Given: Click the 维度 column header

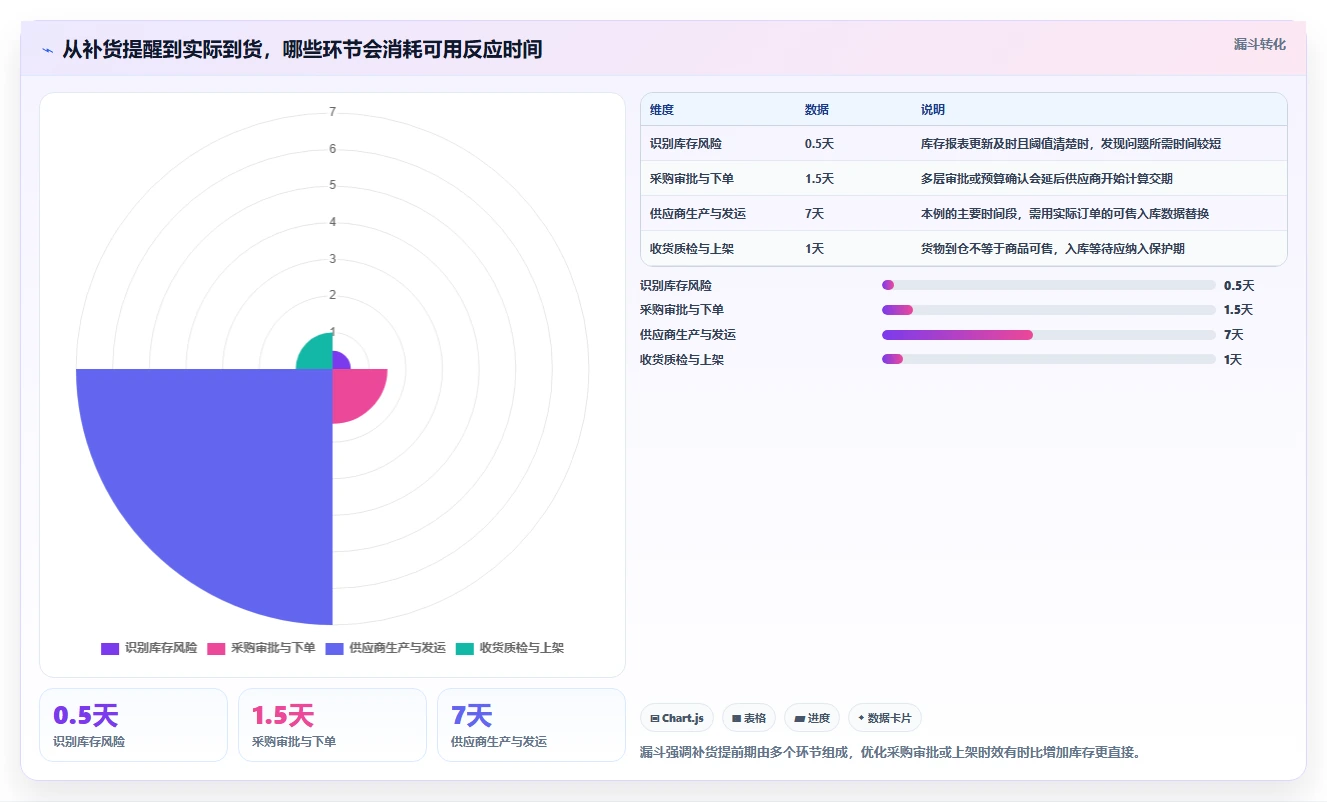Looking at the screenshot, I should point(662,110).
